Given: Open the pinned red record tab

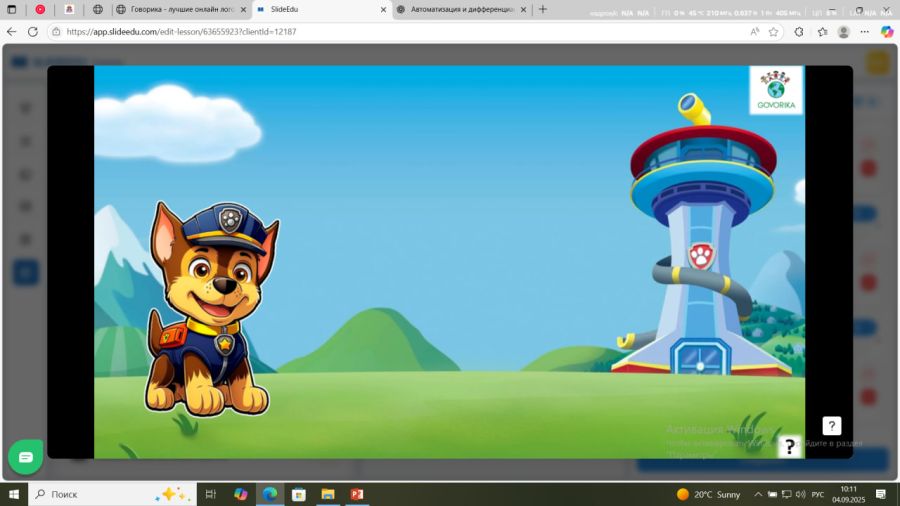Looking at the screenshot, I should (40, 9).
